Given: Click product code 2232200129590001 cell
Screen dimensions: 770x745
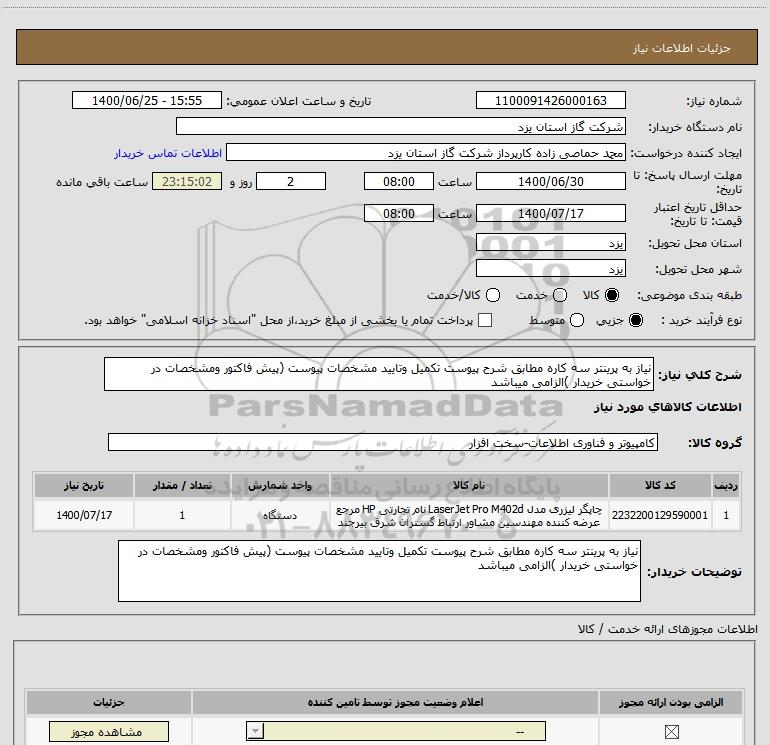Looking at the screenshot, I should (660, 515).
